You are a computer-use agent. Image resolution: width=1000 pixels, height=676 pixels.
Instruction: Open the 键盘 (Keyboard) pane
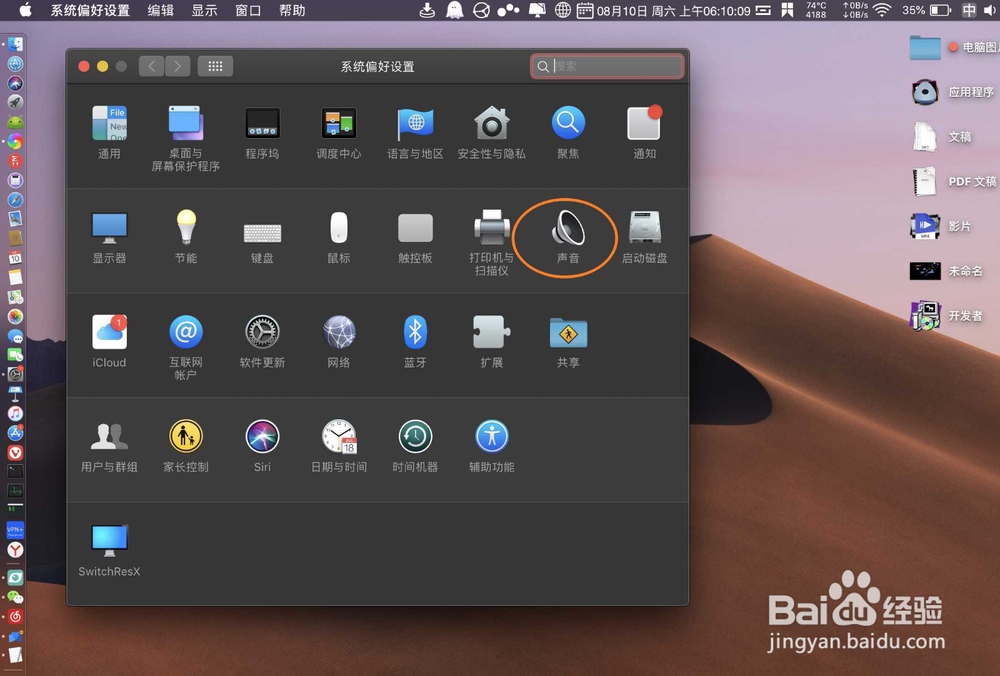pyautogui.click(x=262, y=242)
